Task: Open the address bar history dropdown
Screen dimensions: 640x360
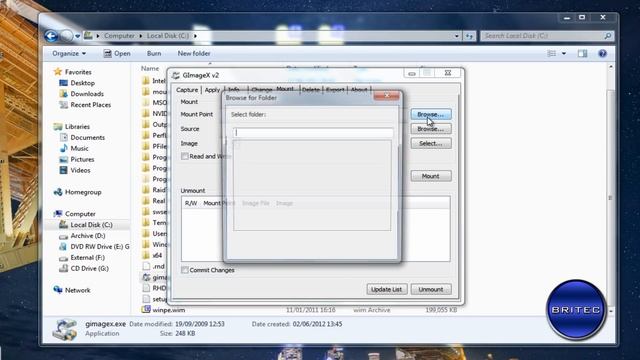Action: click(457, 36)
